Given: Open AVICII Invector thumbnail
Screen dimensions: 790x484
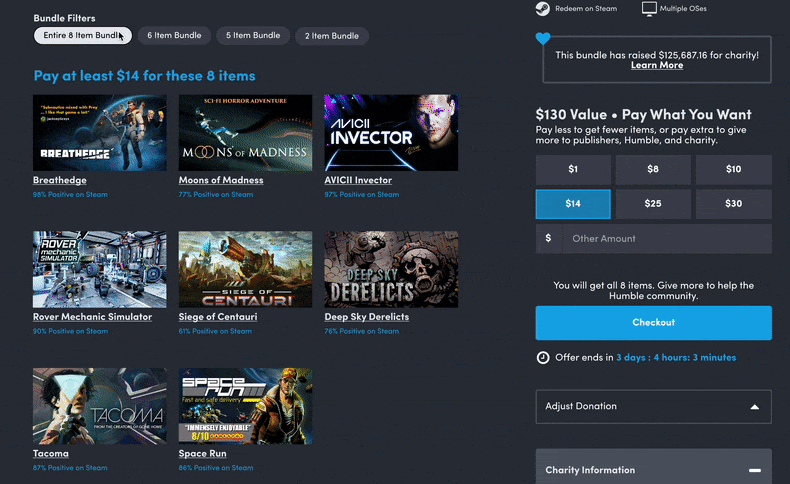Looking at the screenshot, I should [391, 132].
